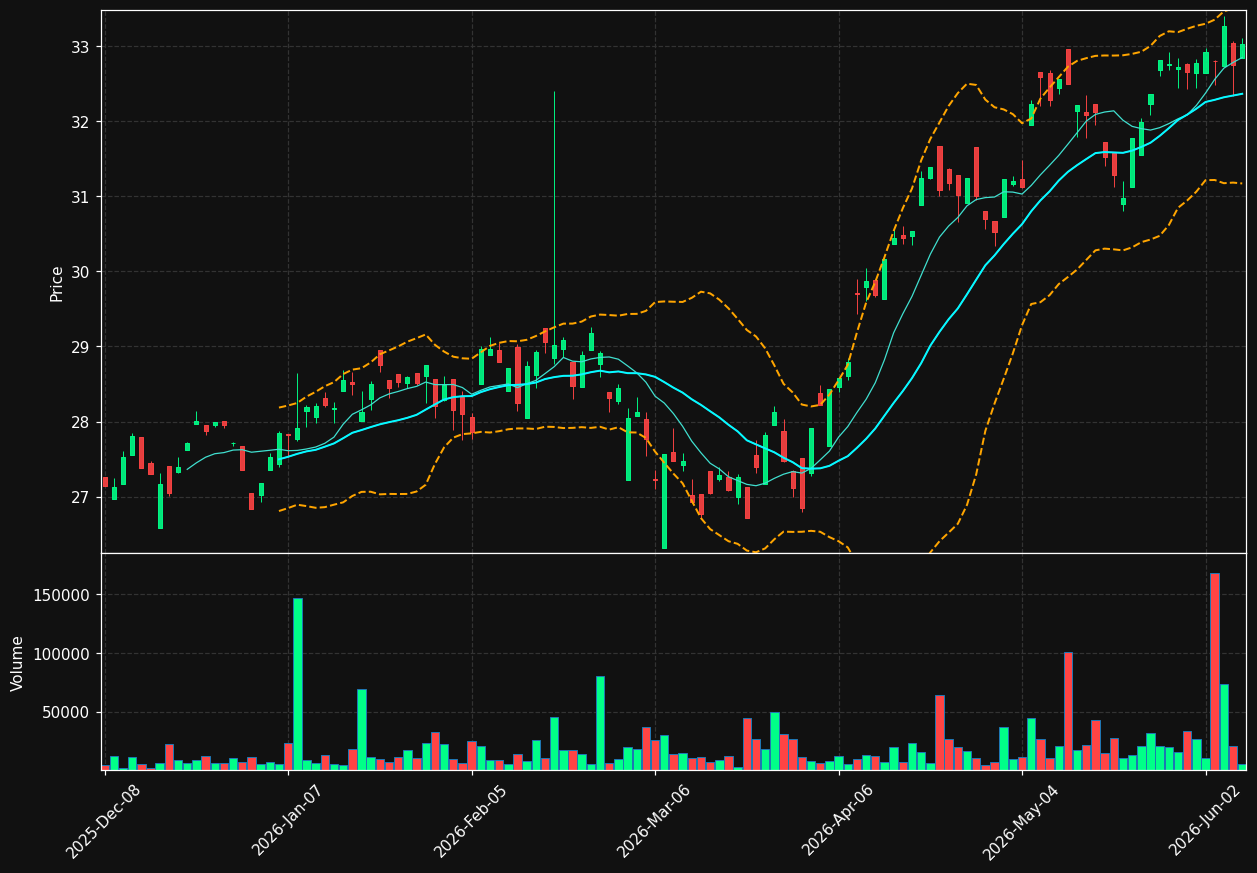
Task: Click the 32 price tick label
Action: click(x=80, y=122)
